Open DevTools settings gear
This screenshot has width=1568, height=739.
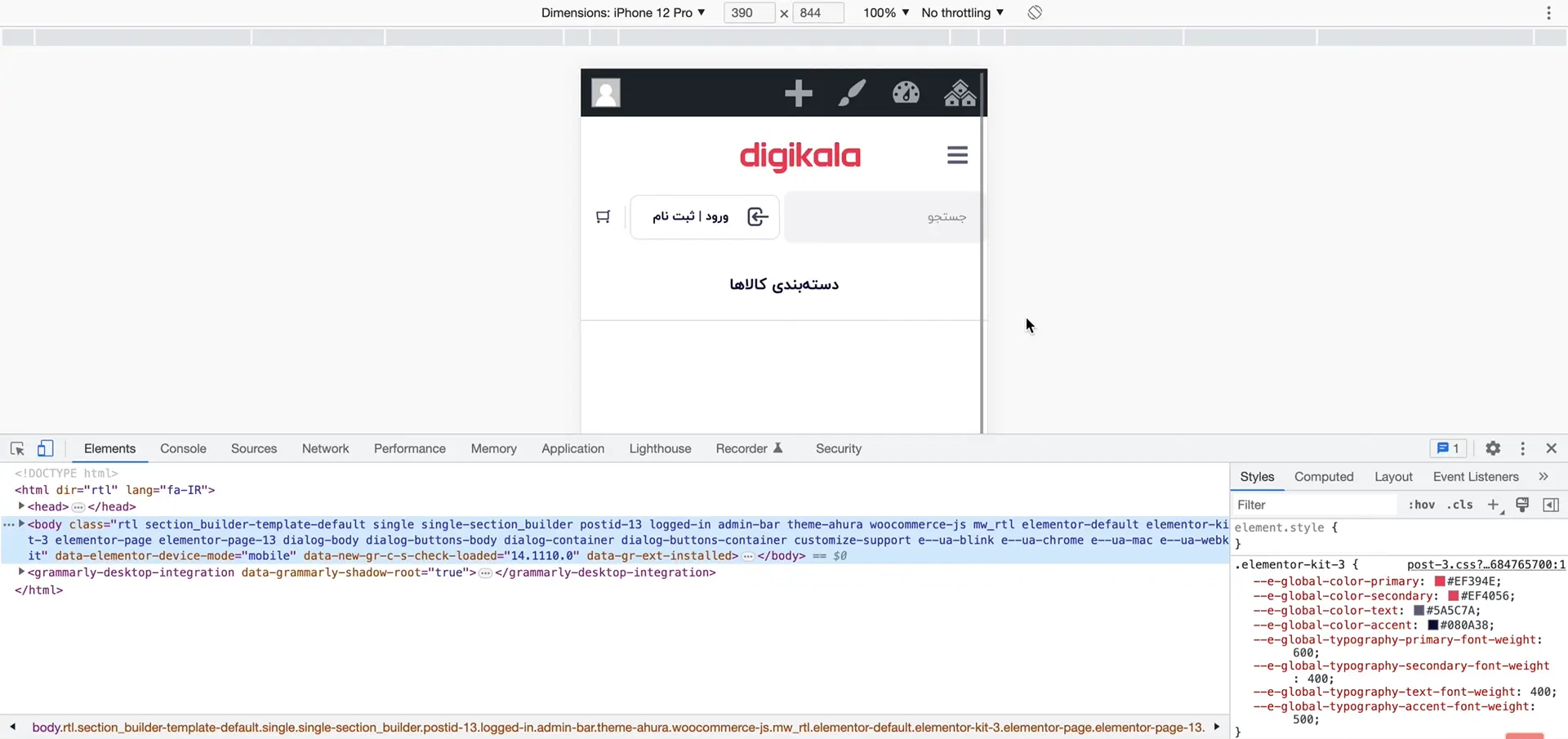[1493, 448]
